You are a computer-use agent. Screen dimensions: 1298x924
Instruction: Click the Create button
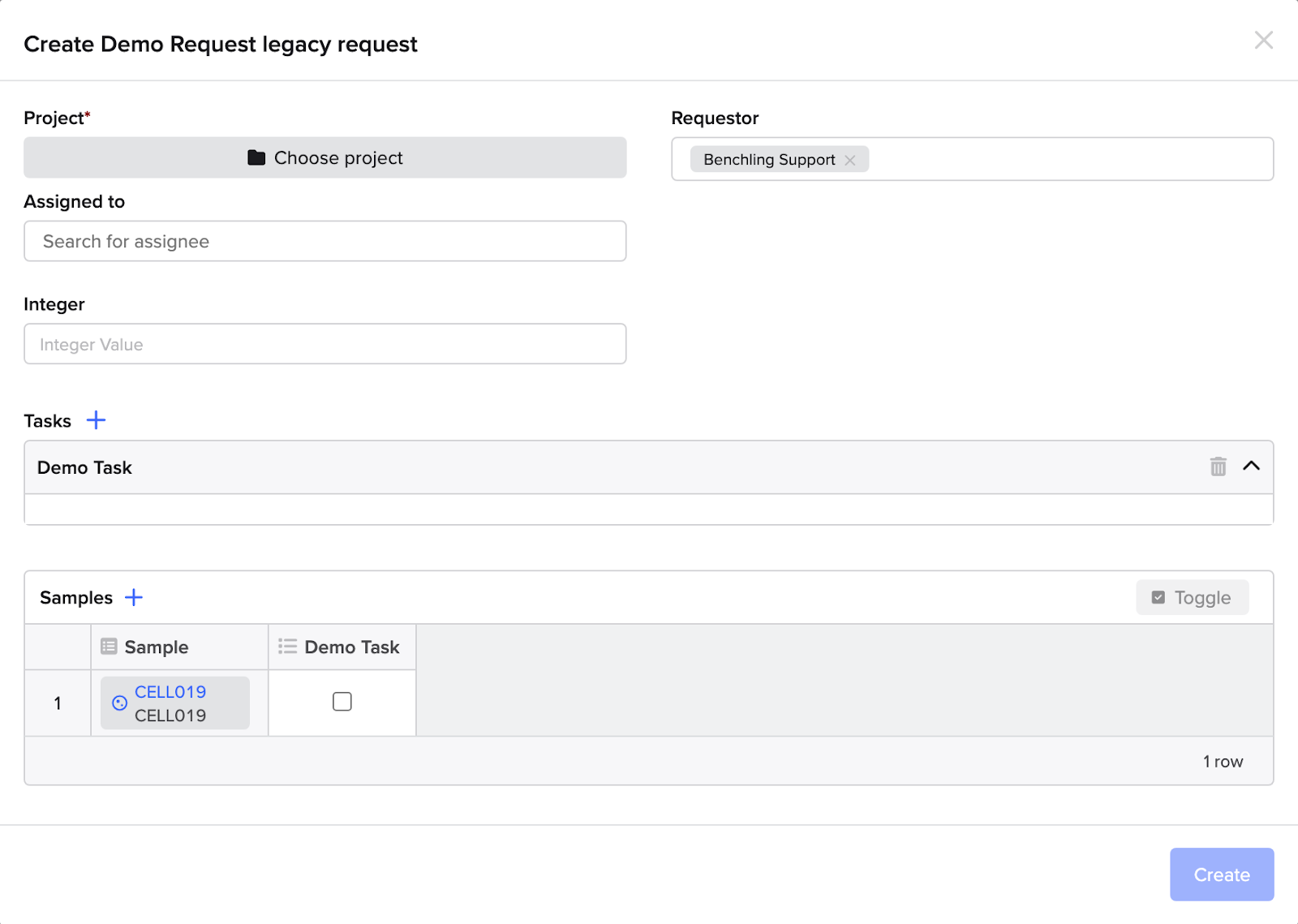pyautogui.click(x=1221, y=875)
